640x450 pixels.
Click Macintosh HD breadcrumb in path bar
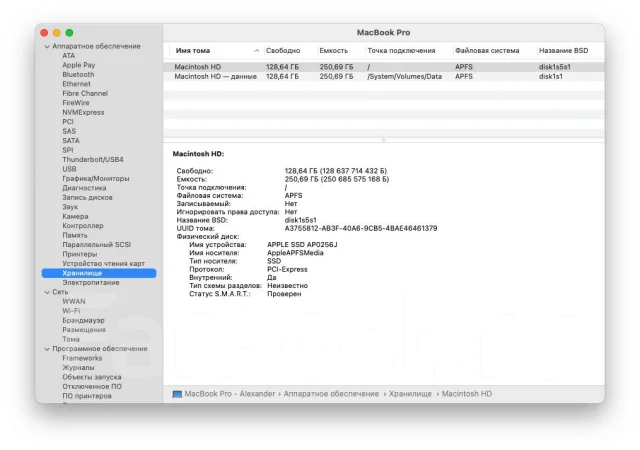click(x=467, y=394)
